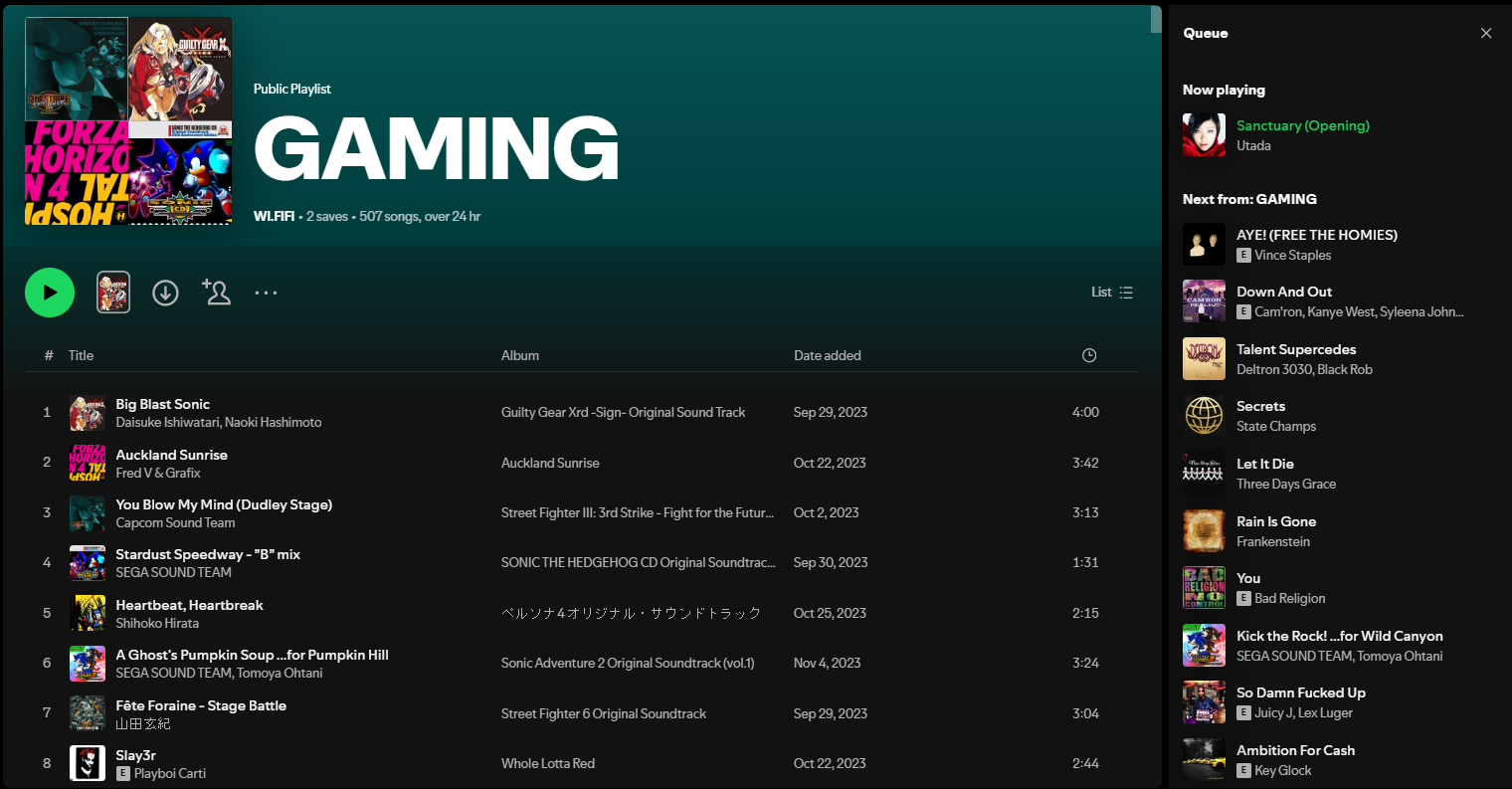Open artist Fred V & Grafix
1512x789 pixels.
tap(158, 473)
